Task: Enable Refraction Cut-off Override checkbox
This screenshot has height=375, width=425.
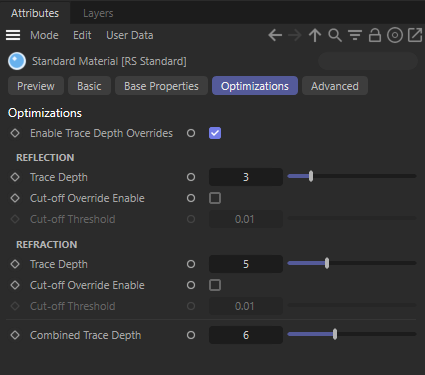Action: pos(215,285)
